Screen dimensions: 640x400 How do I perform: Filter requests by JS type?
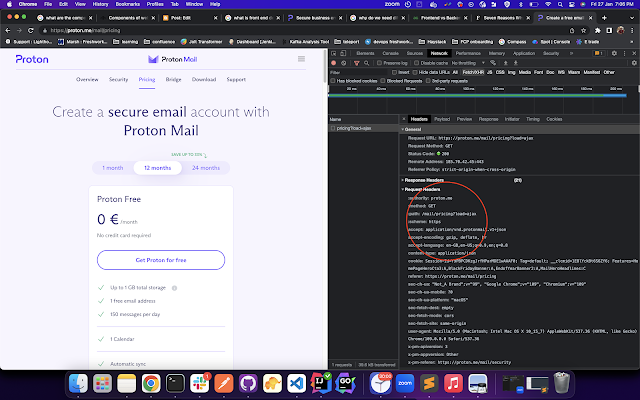(489, 72)
